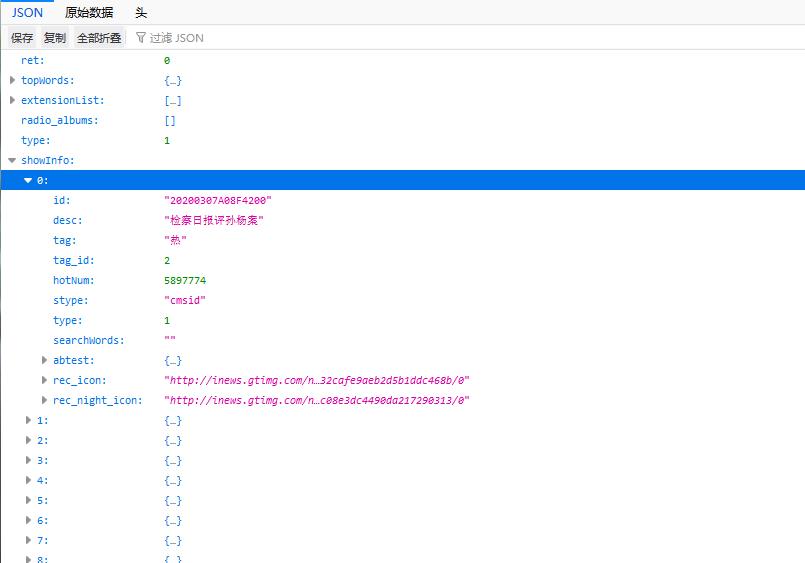This screenshot has height=563, width=805.
Task: Focus the 过滤 JSON filter field
Action: 200,38
